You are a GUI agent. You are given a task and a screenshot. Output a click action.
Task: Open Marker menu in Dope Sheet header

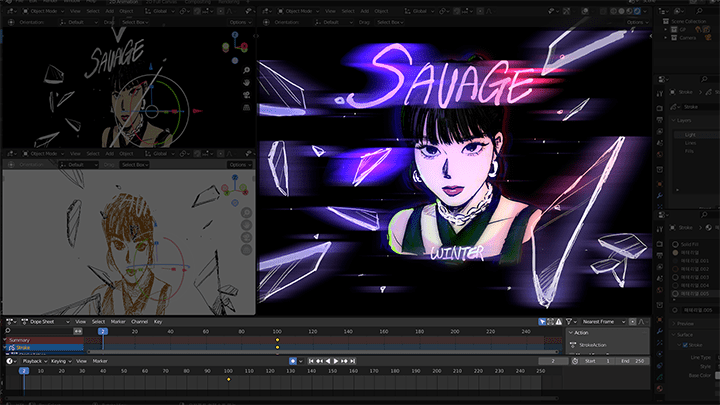(x=118, y=322)
